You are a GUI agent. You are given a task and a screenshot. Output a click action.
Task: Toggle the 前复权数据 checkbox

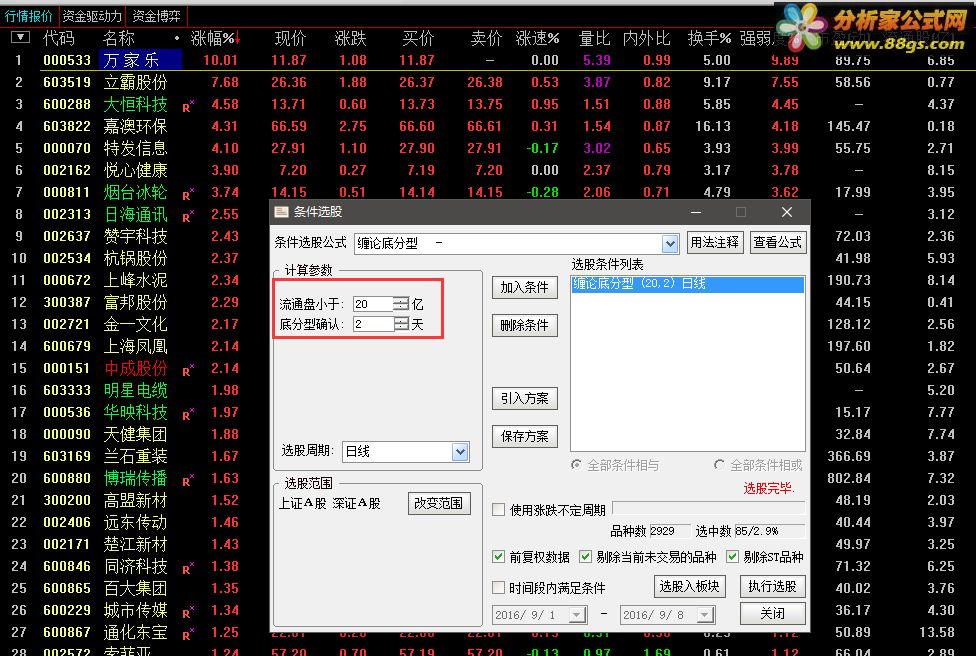[x=498, y=556]
